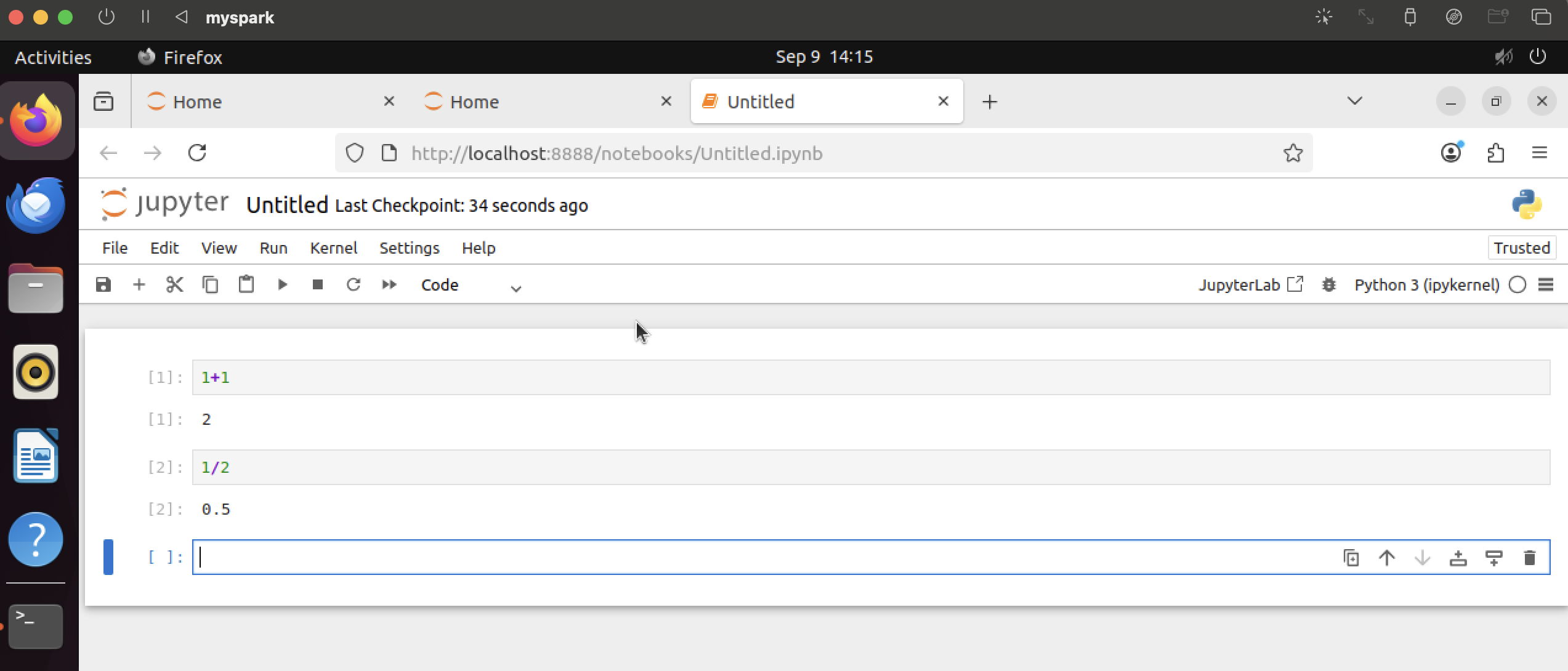Cut the selected cell with the scissors icon
The width and height of the screenshot is (1568, 671).
tap(175, 284)
